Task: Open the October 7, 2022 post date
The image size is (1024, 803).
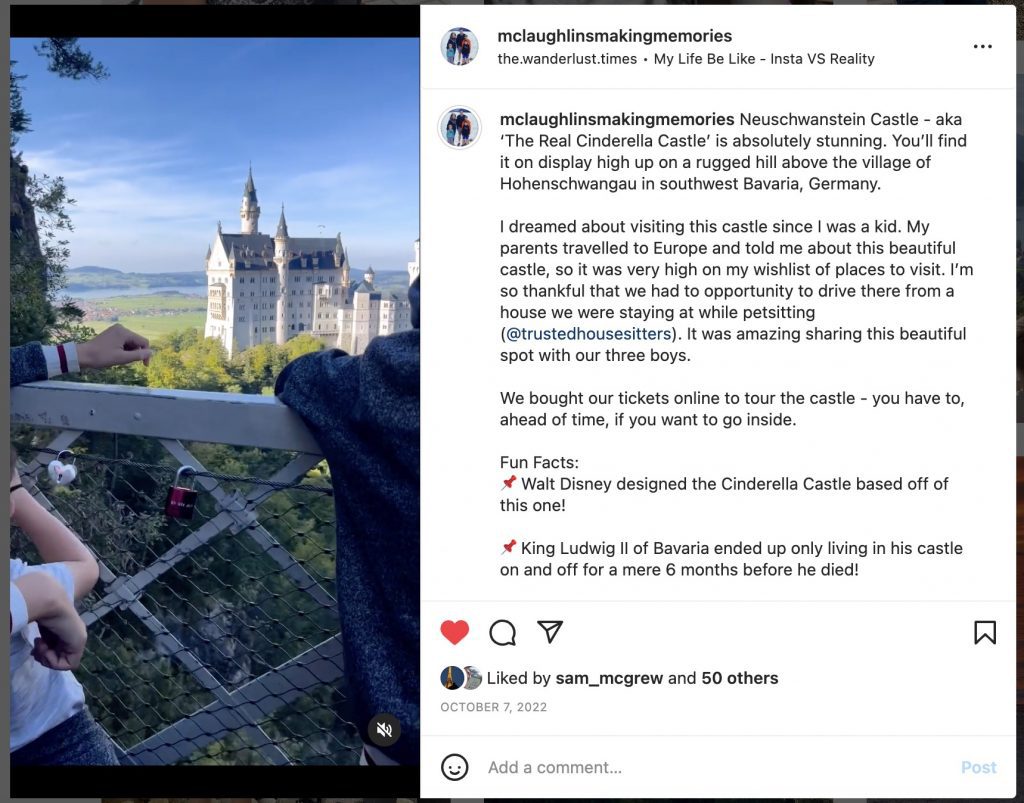Action: tap(494, 707)
